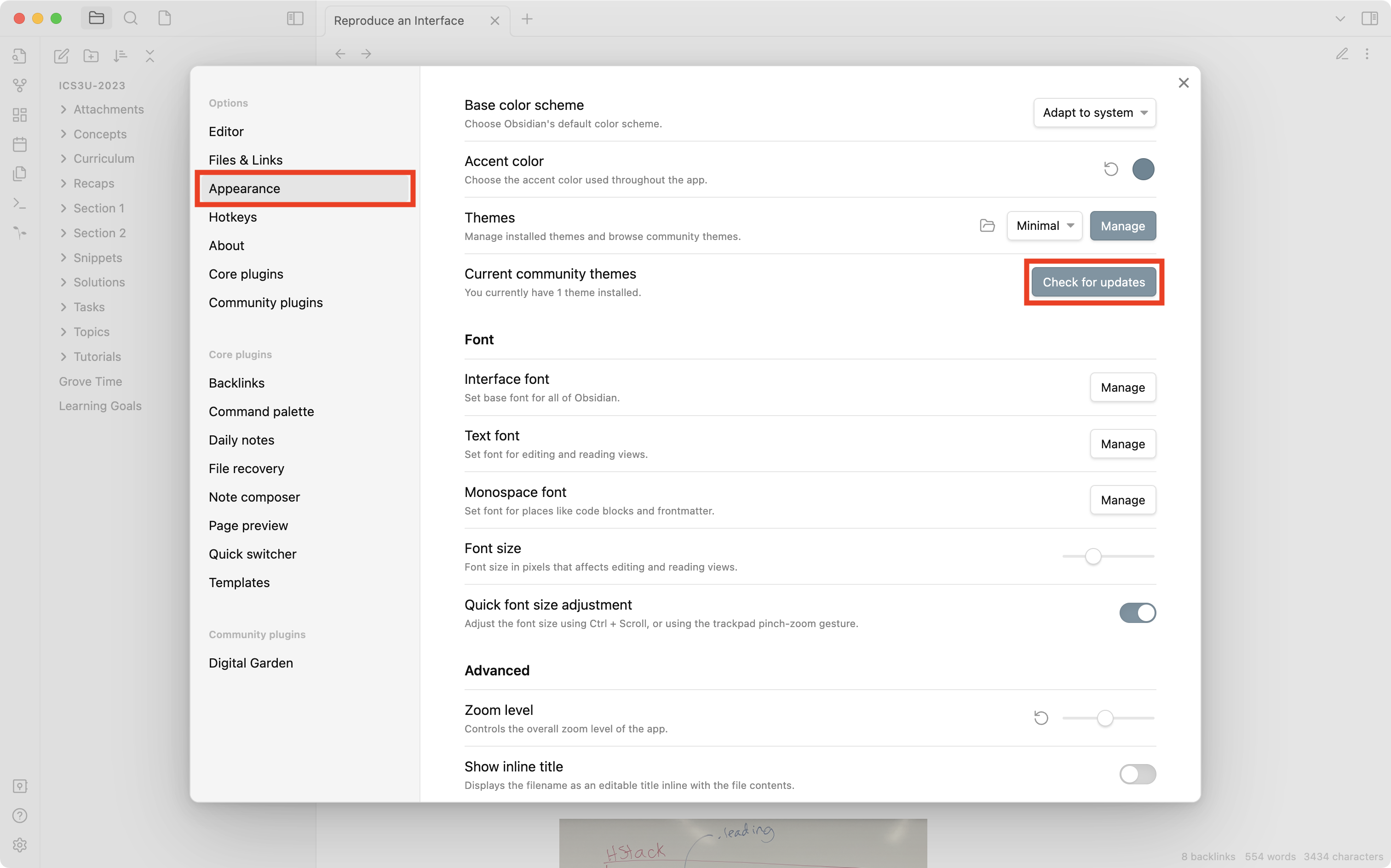1391x868 pixels.
Task: Select Community plugins from settings menu
Action: coord(265,302)
